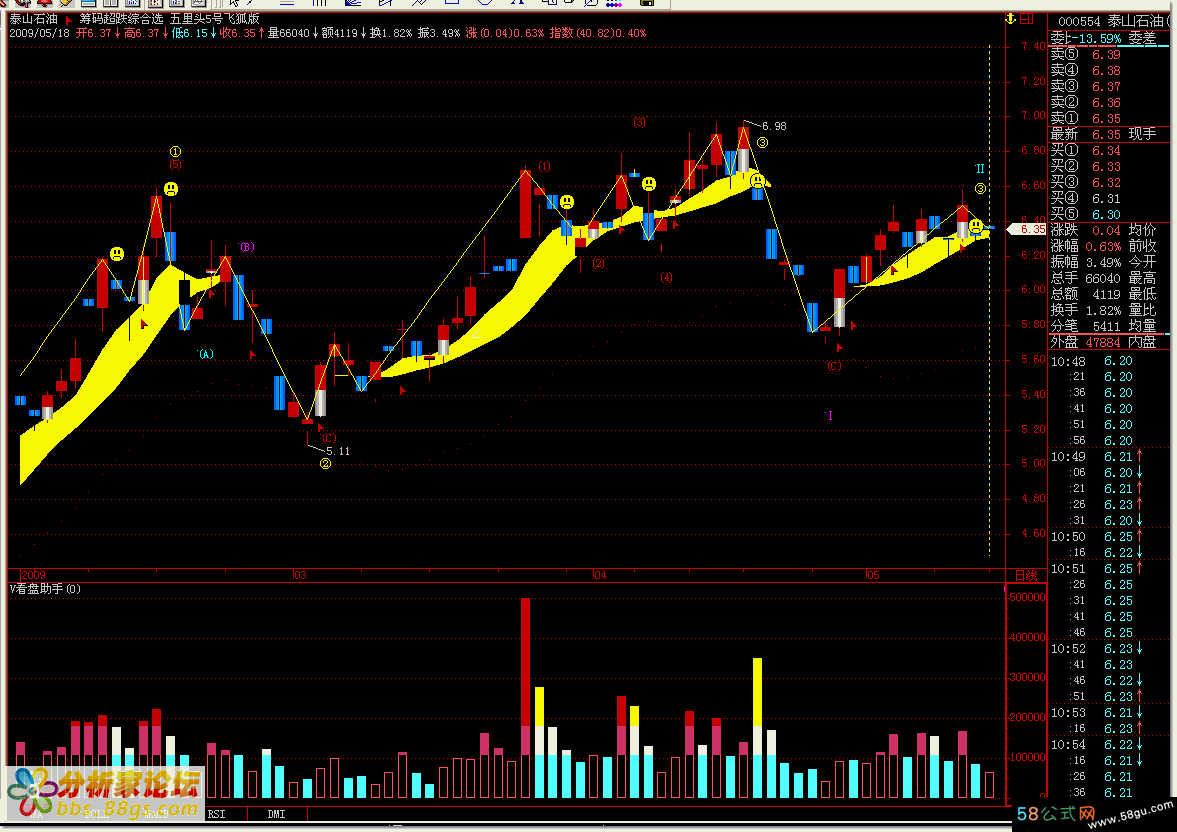
Task: Click the 日线 period label
Action: (x=1026, y=575)
